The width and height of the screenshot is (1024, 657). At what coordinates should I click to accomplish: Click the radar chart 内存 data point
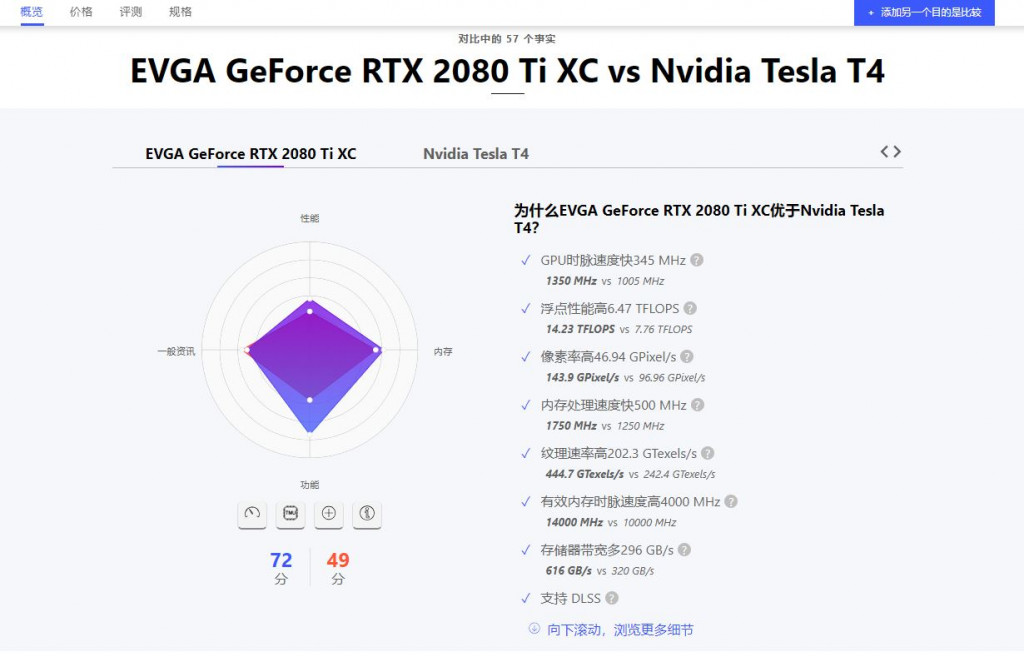(376, 351)
